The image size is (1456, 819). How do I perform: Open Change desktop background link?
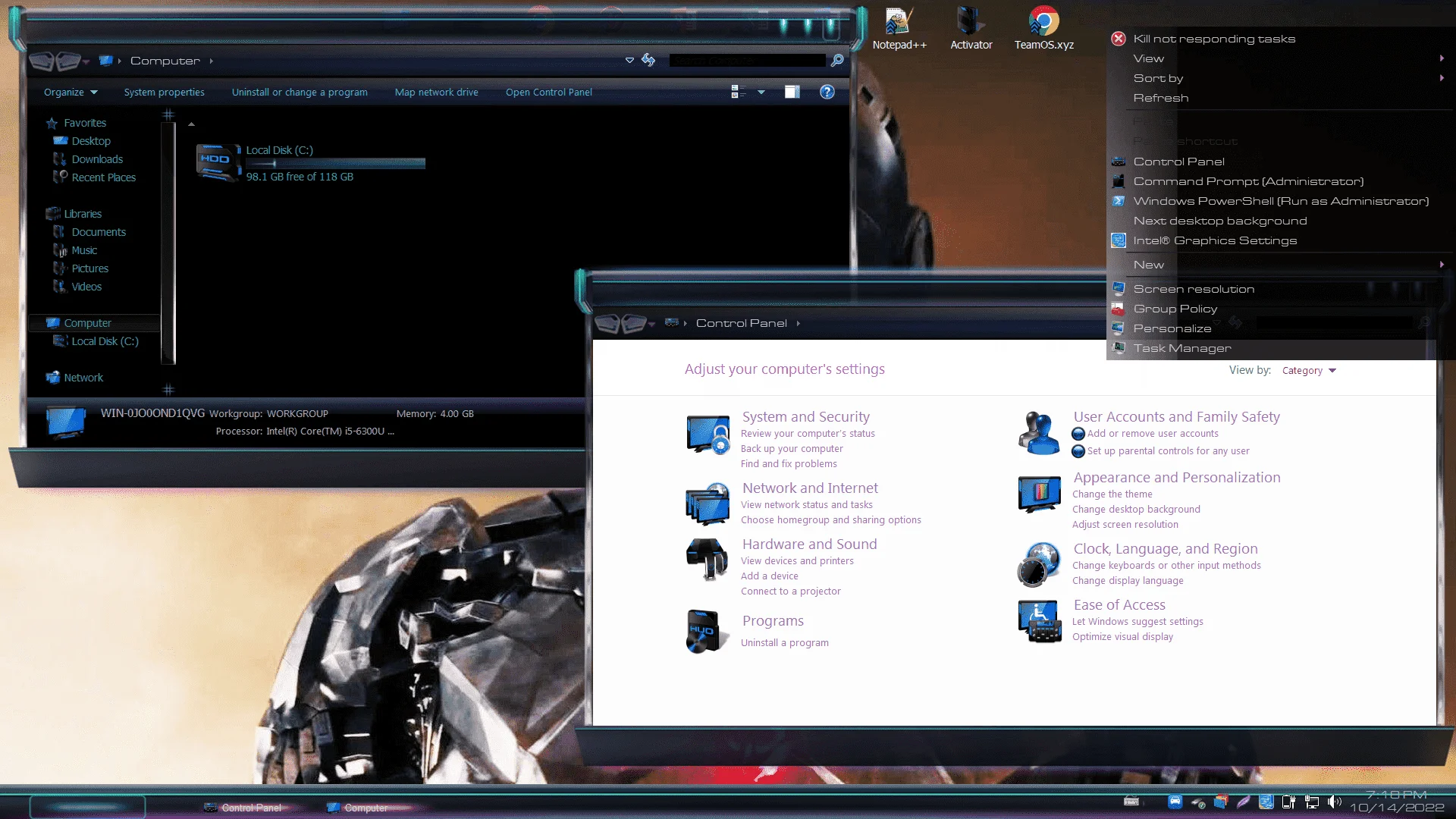pos(1136,509)
